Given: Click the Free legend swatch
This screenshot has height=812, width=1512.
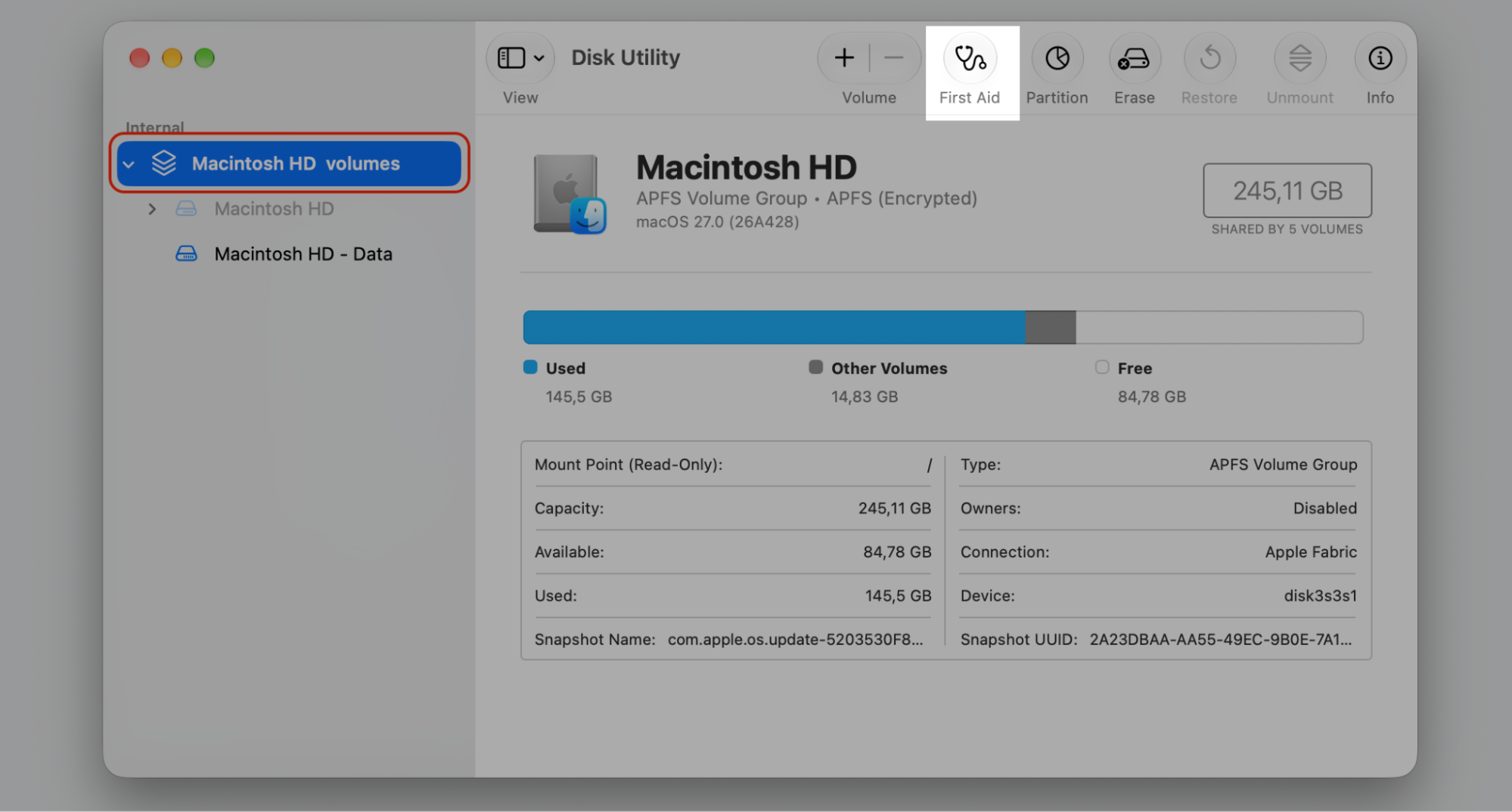Looking at the screenshot, I should (1102, 367).
